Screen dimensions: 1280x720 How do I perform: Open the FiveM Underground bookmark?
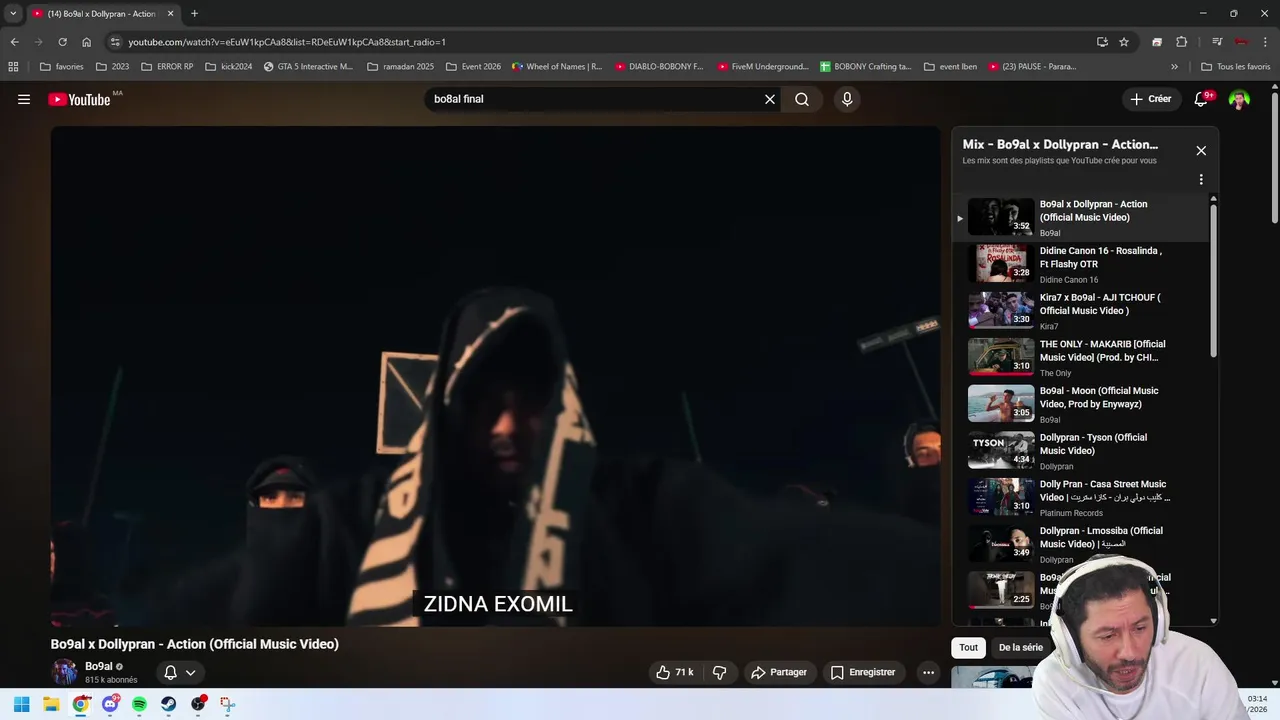(761, 67)
